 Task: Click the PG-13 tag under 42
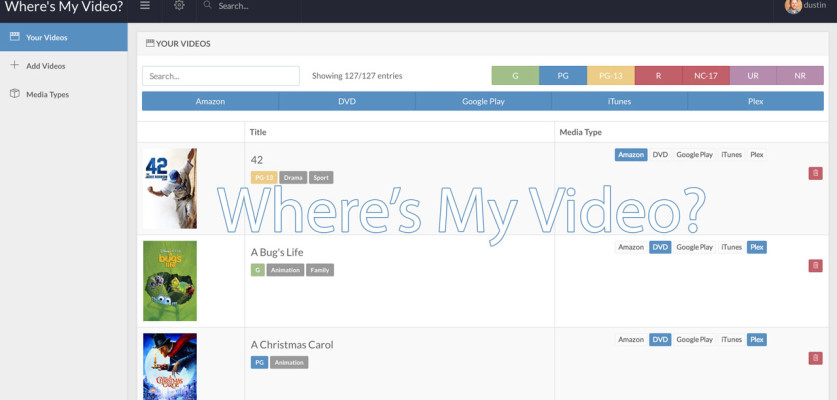click(x=264, y=177)
